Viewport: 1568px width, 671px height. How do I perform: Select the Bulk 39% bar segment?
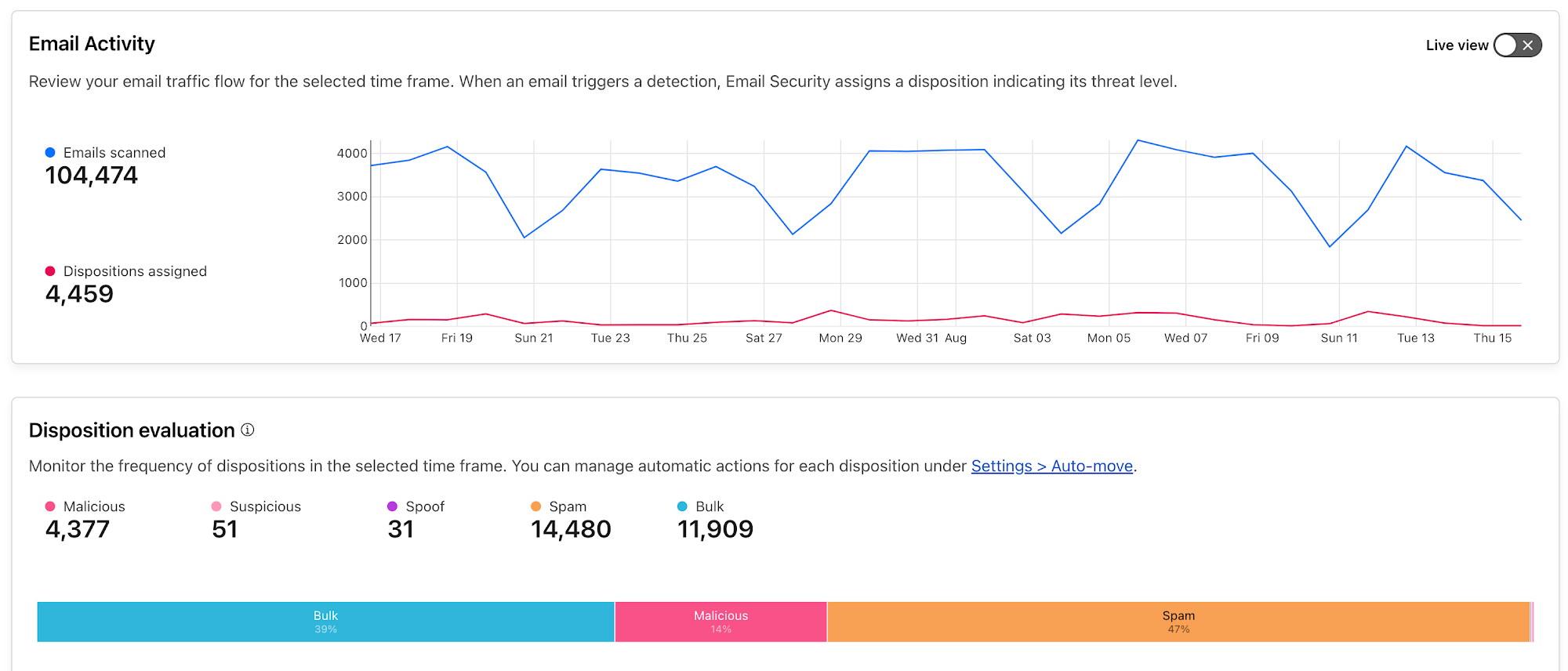point(325,622)
